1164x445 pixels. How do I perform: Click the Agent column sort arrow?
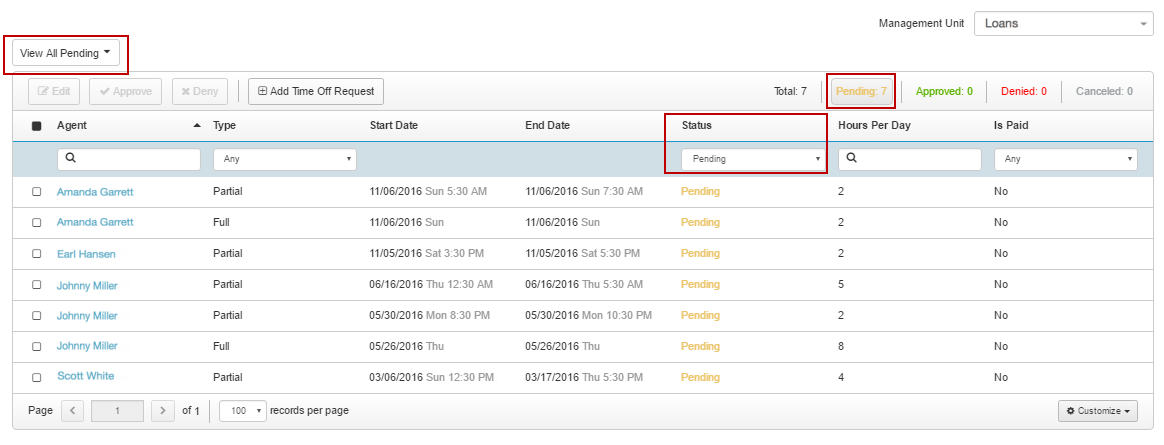click(x=197, y=126)
